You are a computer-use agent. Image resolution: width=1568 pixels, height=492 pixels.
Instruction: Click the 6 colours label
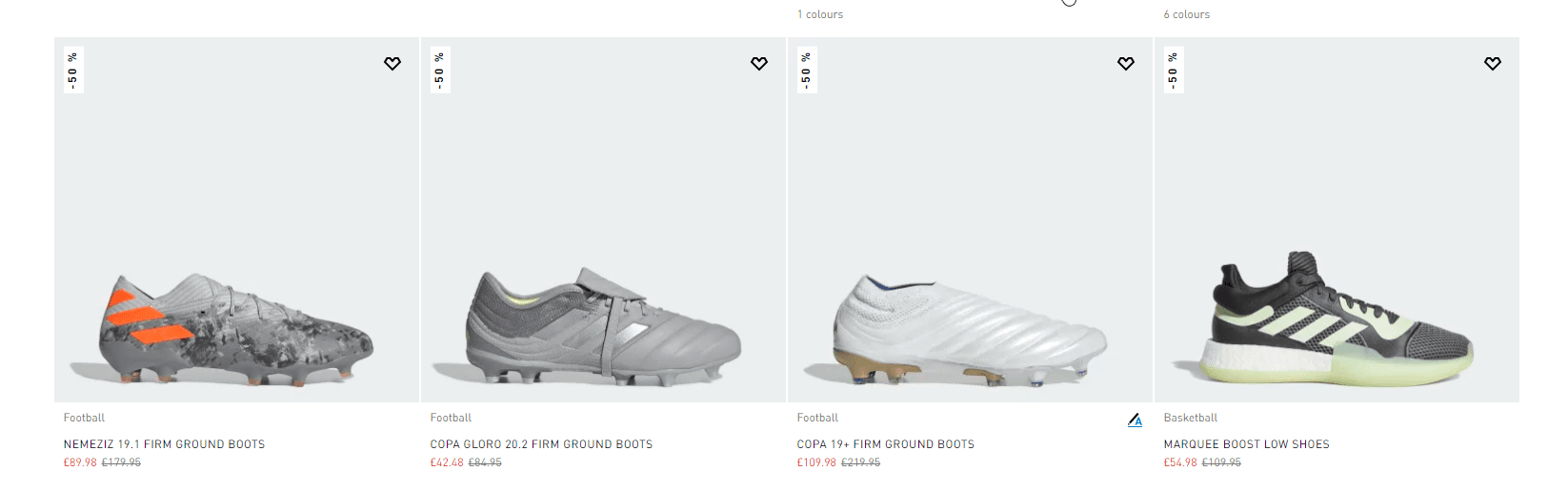1186,14
